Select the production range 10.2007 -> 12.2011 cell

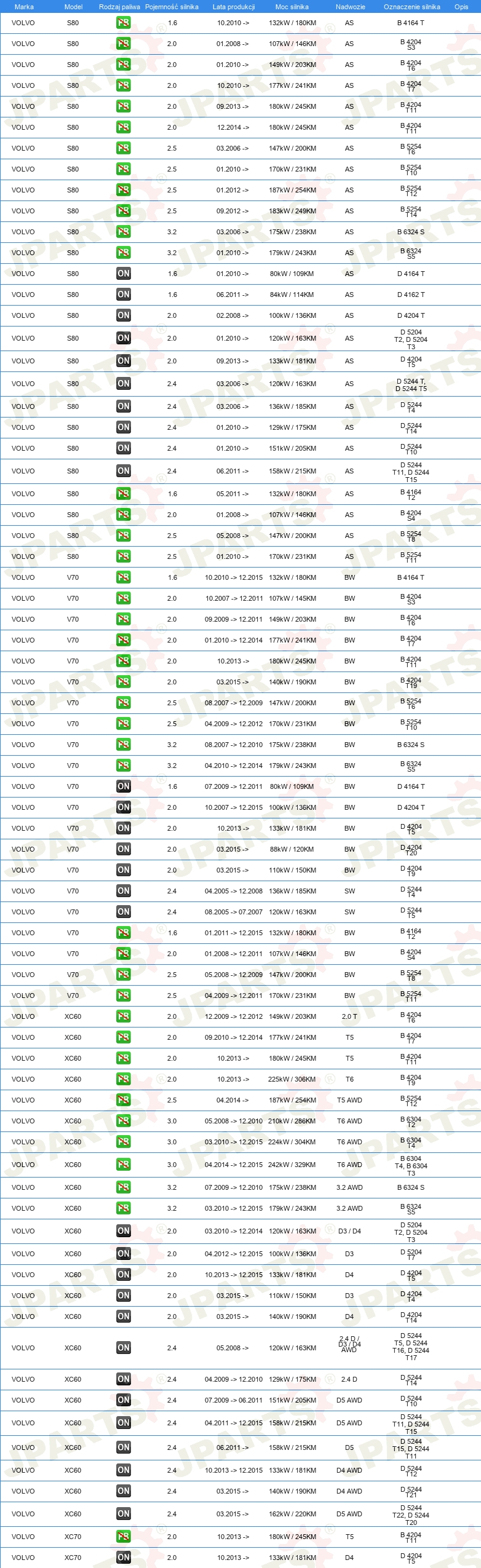[234, 598]
